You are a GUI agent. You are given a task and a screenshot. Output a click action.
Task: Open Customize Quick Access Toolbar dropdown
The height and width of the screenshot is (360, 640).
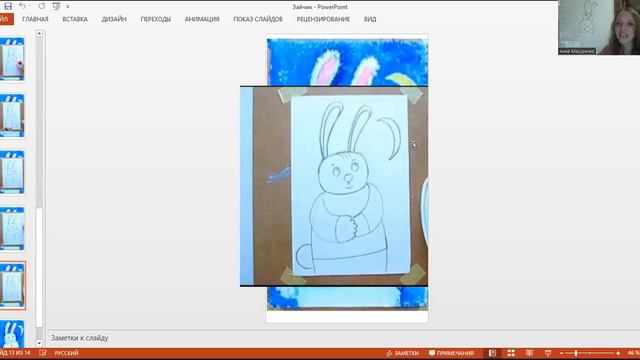click(x=68, y=7)
